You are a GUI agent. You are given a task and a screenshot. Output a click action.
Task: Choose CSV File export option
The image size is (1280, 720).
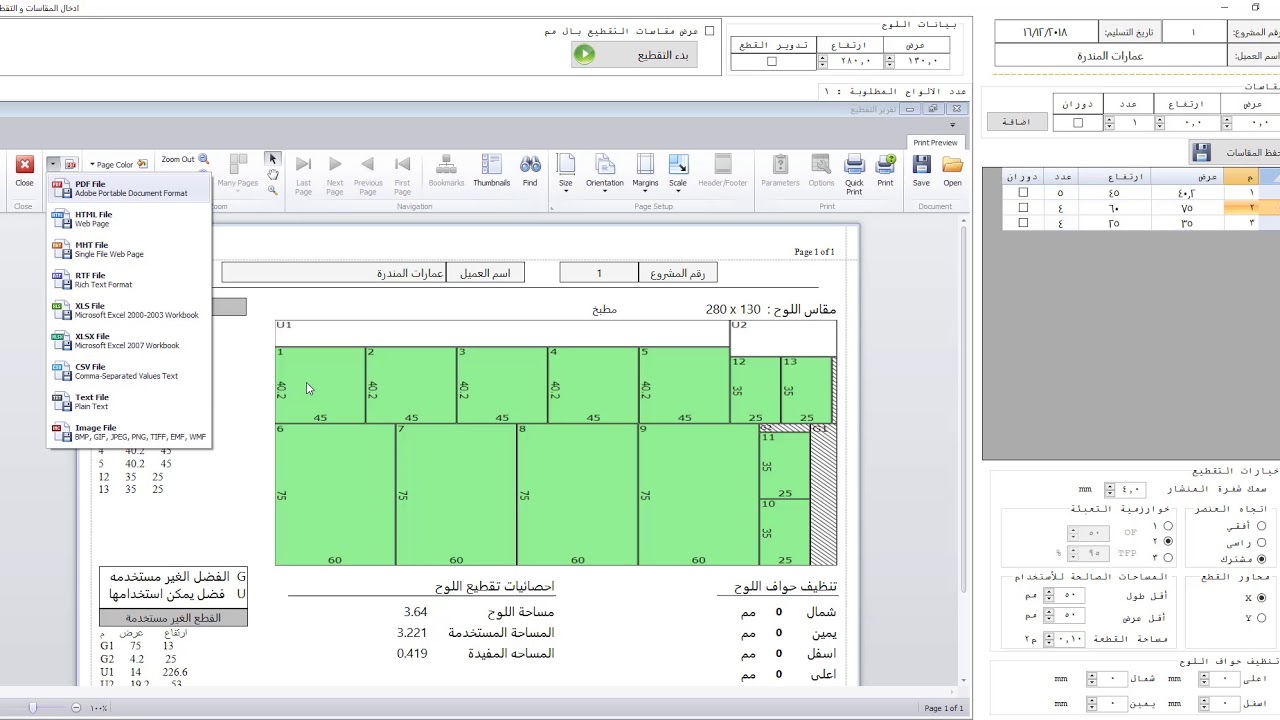[x=130, y=371]
